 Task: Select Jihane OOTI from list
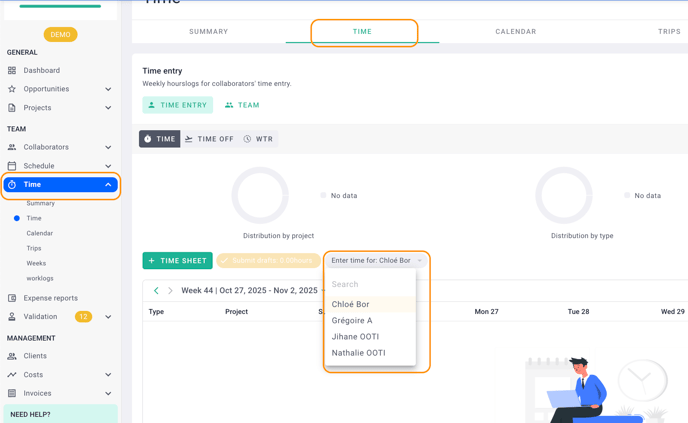click(x=355, y=337)
